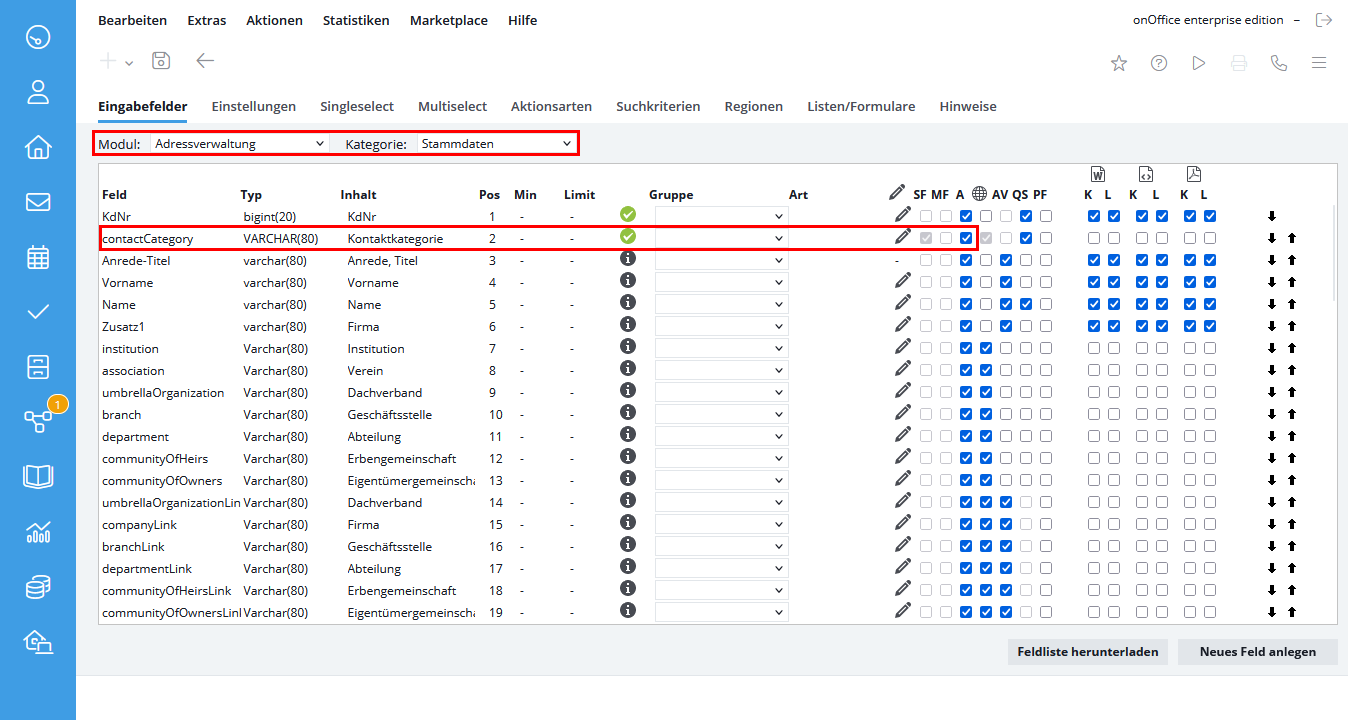Screen dimensions: 1348x720
Task: Edit the Vorname field with the pencil icon
Action: (x=902, y=282)
